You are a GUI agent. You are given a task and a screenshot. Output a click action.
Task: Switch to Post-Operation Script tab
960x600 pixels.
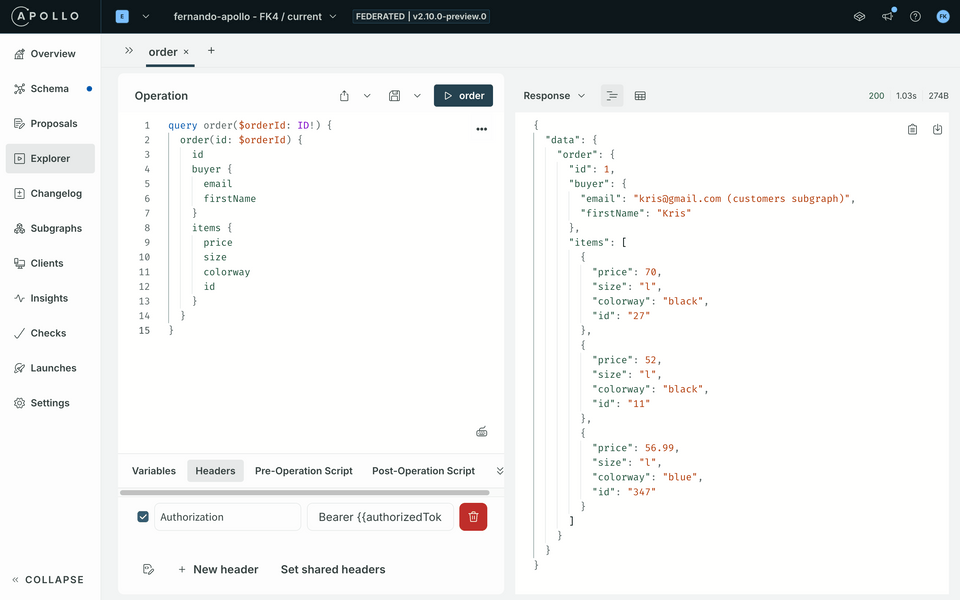424,471
